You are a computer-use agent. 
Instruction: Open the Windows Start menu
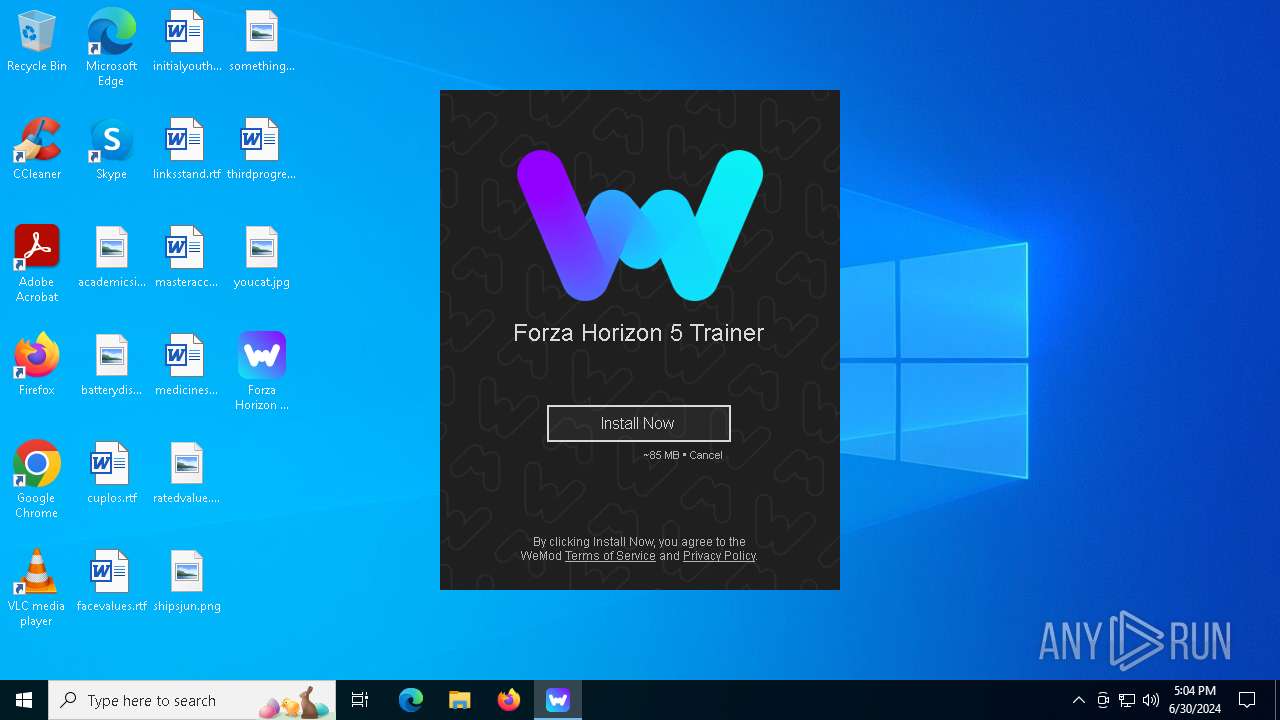pos(24,700)
